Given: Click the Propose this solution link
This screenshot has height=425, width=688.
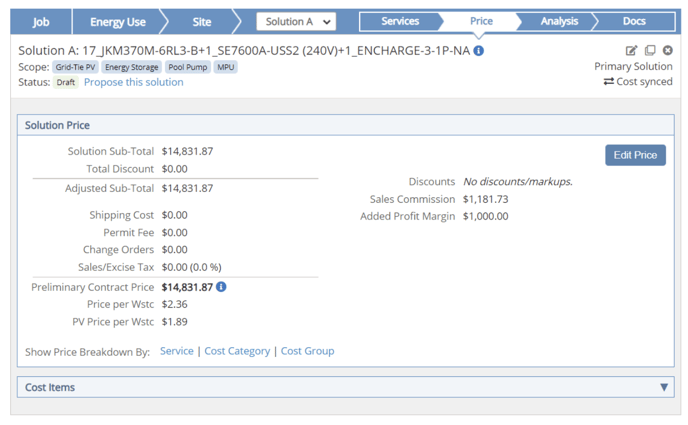Looking at the screenshot, I should (x=133, y=82).
